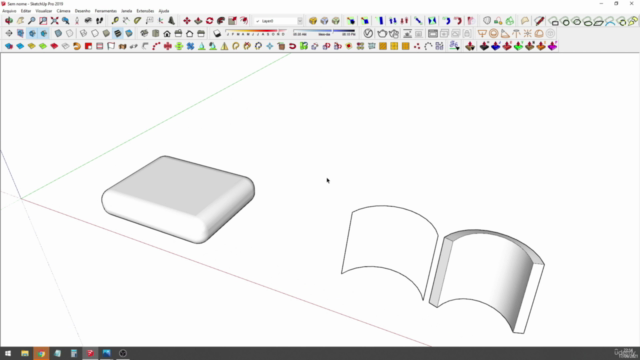Open File Explorer from the taskbar
This screenshot has height=360, width=640.
[25, 353]
